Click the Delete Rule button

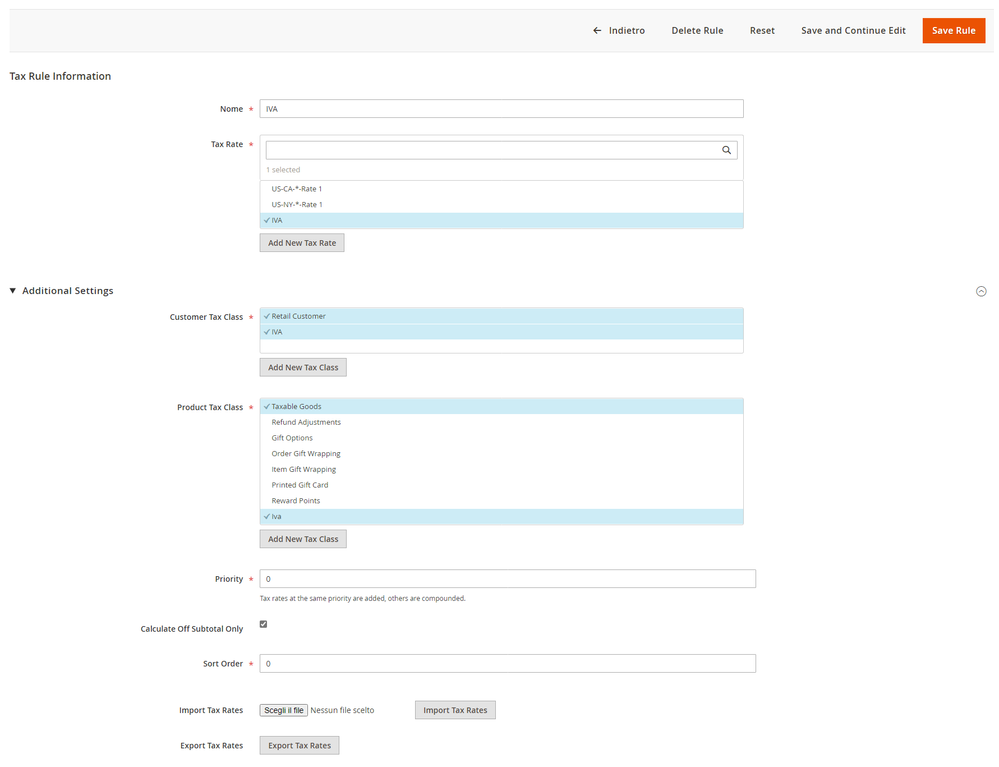coord(697,31)
